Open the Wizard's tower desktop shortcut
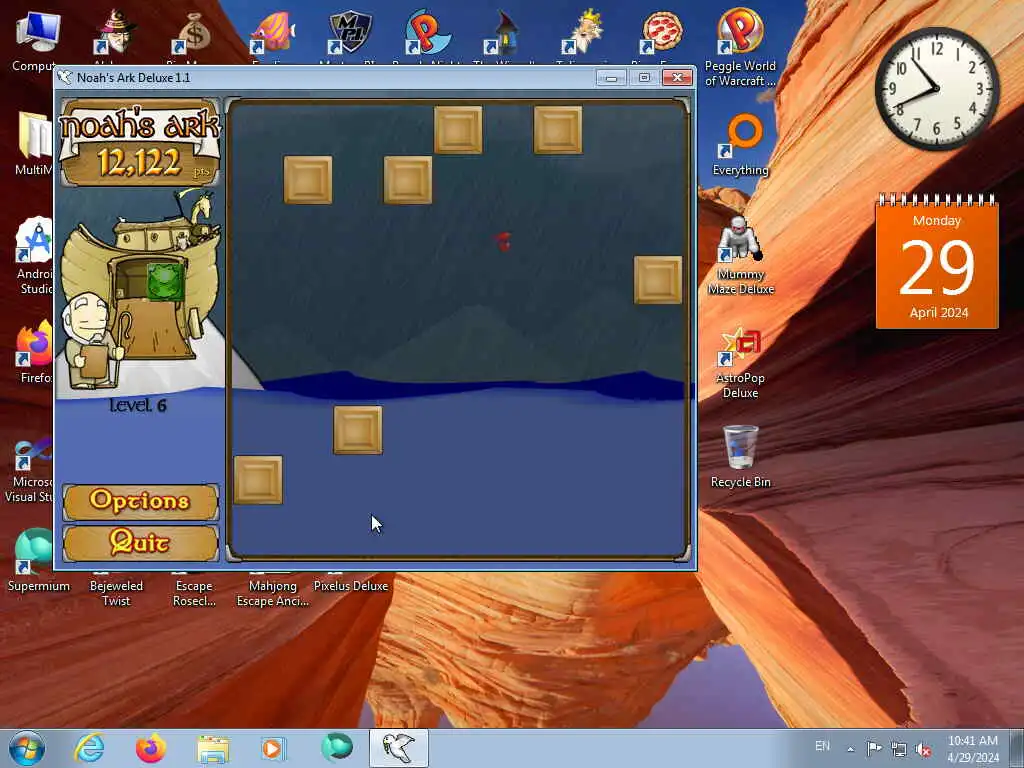 pyautogui.click(x=504, y=34)
